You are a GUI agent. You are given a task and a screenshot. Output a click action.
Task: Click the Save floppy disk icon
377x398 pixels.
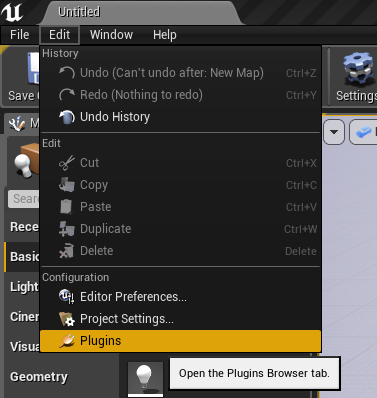[x=34, y=68]
